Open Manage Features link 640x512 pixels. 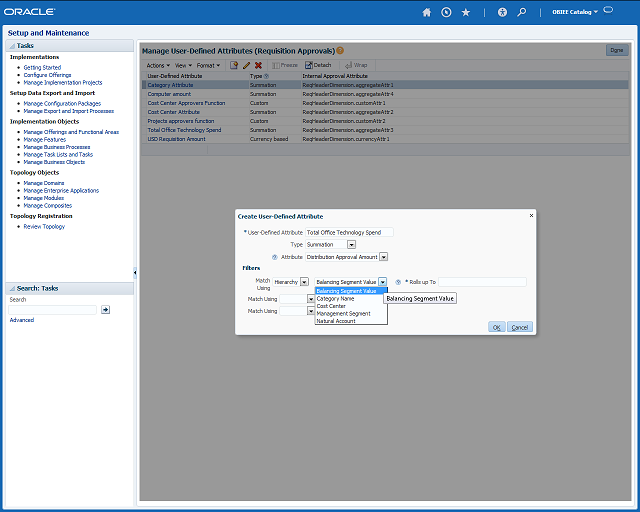[x=44, y=140]
